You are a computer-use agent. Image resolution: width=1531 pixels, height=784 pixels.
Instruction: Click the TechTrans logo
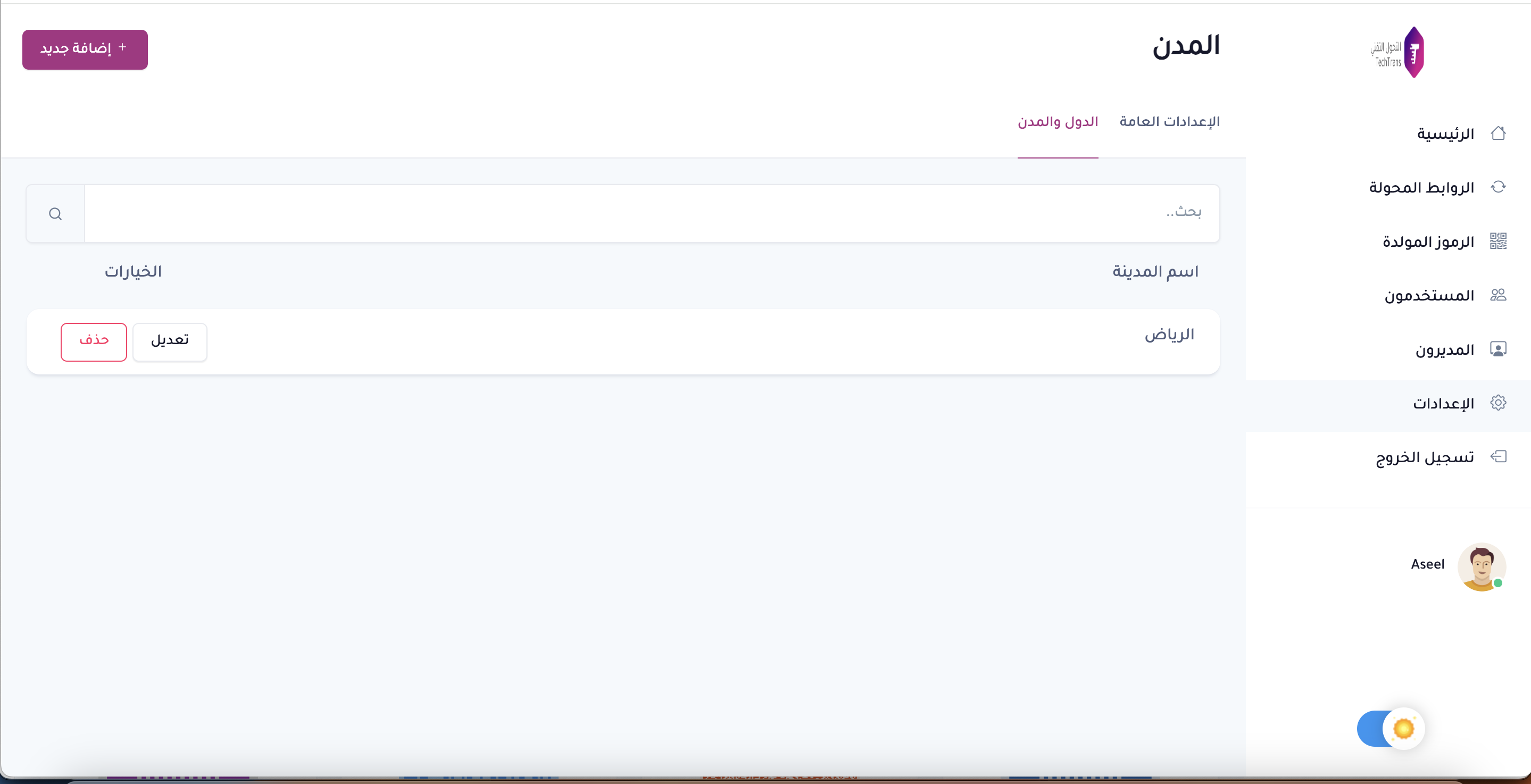(1397, 52)
